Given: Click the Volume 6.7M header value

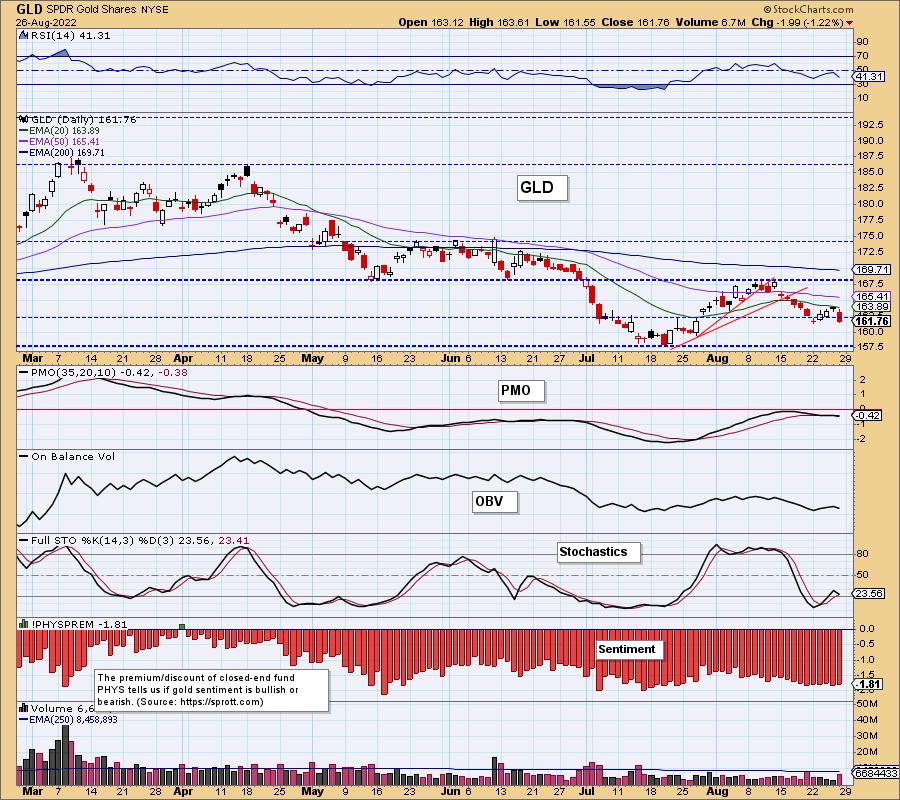Looking at the screenshot, I should (x=710, y=22).
